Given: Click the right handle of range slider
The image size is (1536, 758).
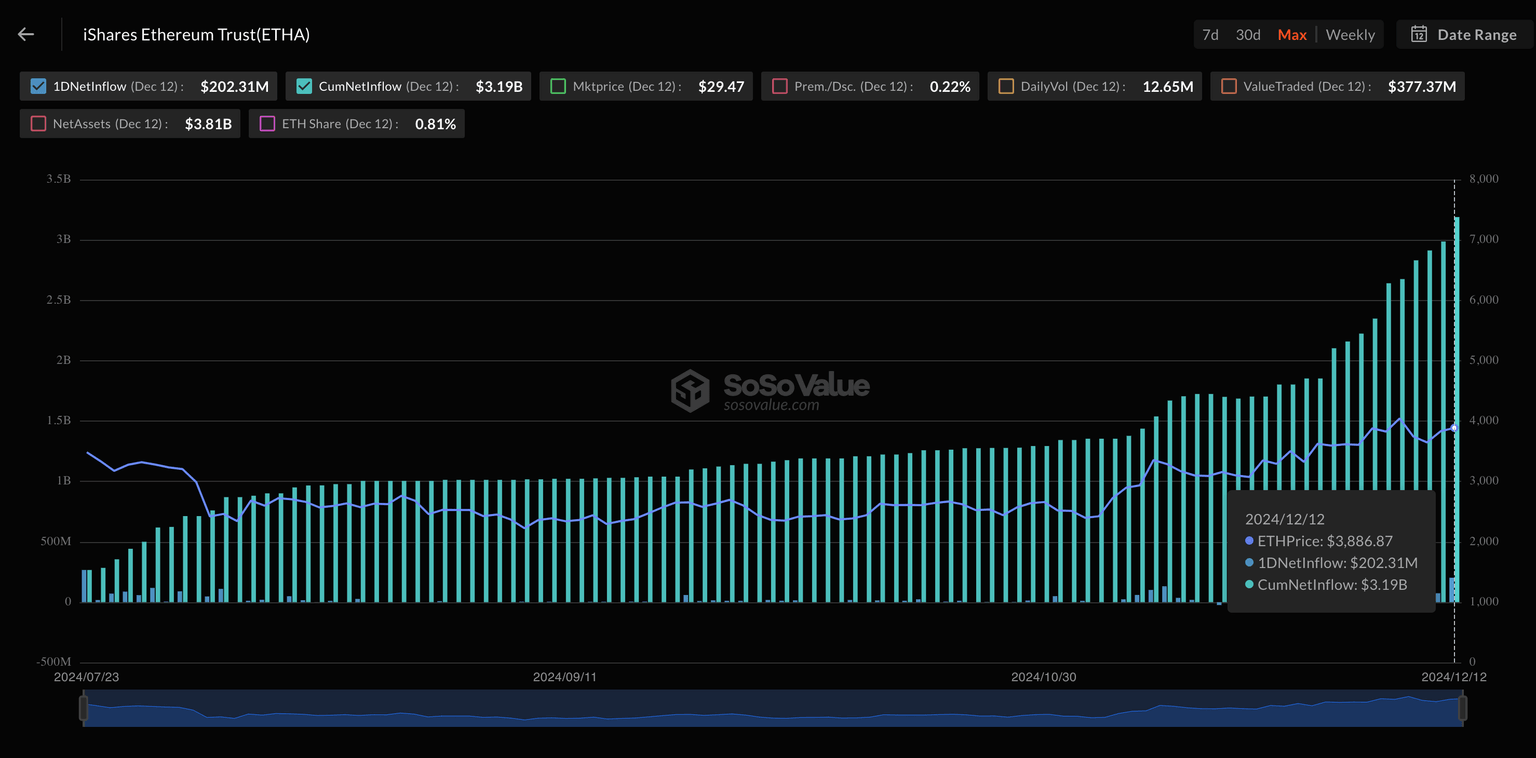Looking at the screenshot, I should (1462, 708).
